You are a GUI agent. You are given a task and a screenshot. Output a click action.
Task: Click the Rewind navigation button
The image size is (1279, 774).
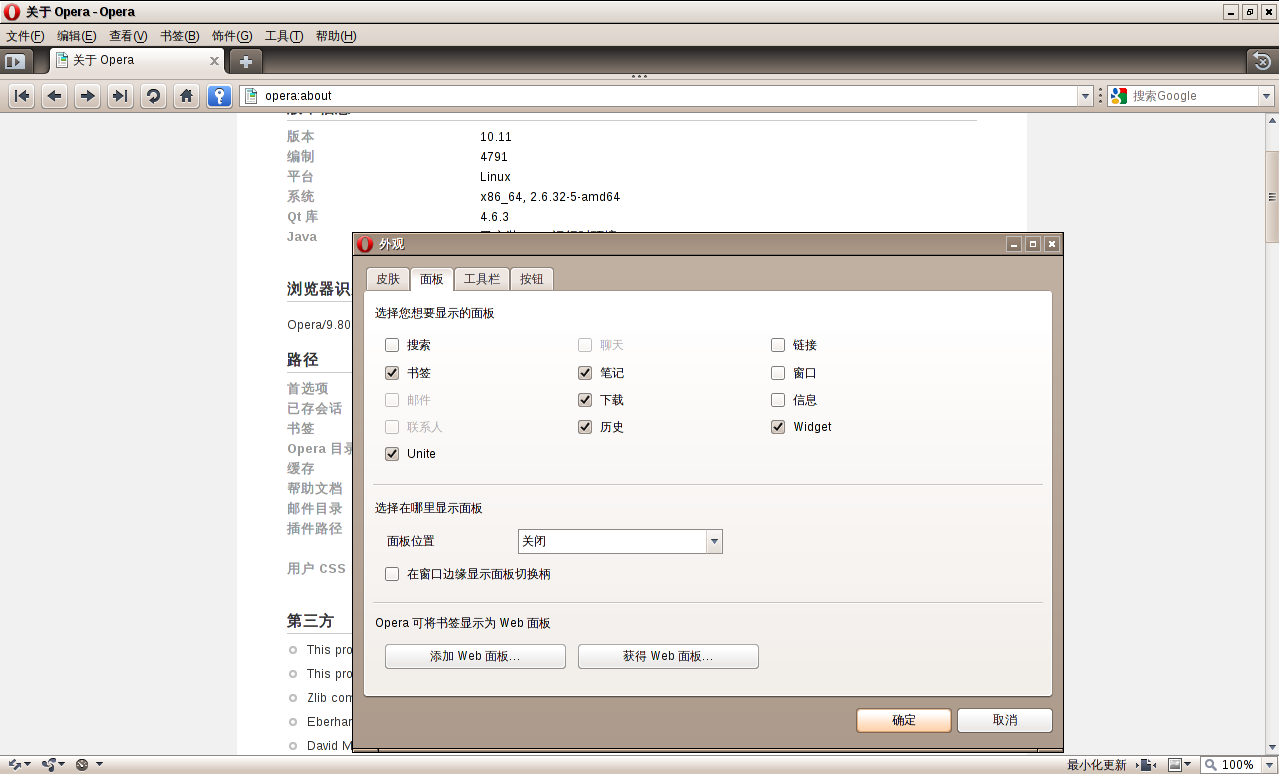coord(22,96)
